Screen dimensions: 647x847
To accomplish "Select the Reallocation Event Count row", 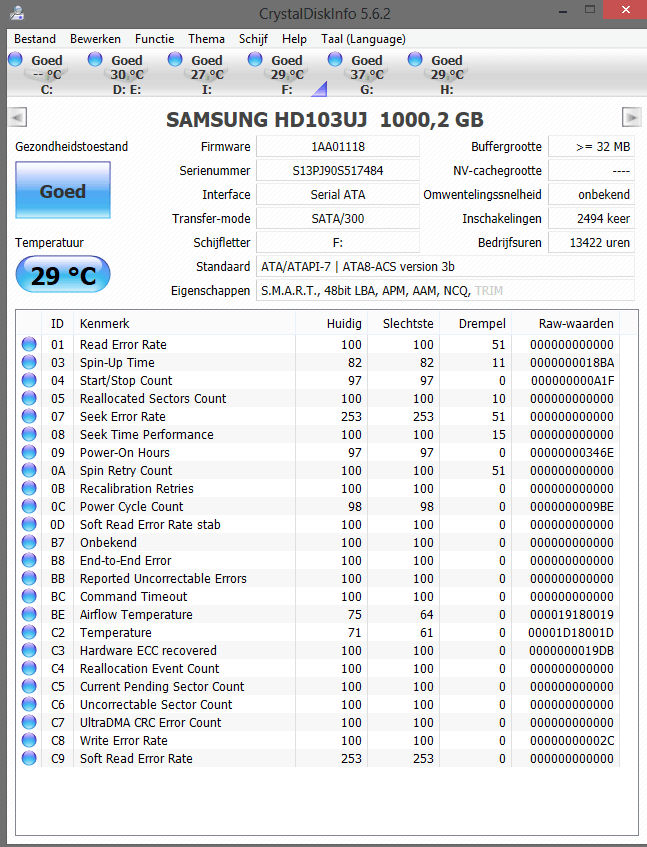I will click(x=319, y=668).
